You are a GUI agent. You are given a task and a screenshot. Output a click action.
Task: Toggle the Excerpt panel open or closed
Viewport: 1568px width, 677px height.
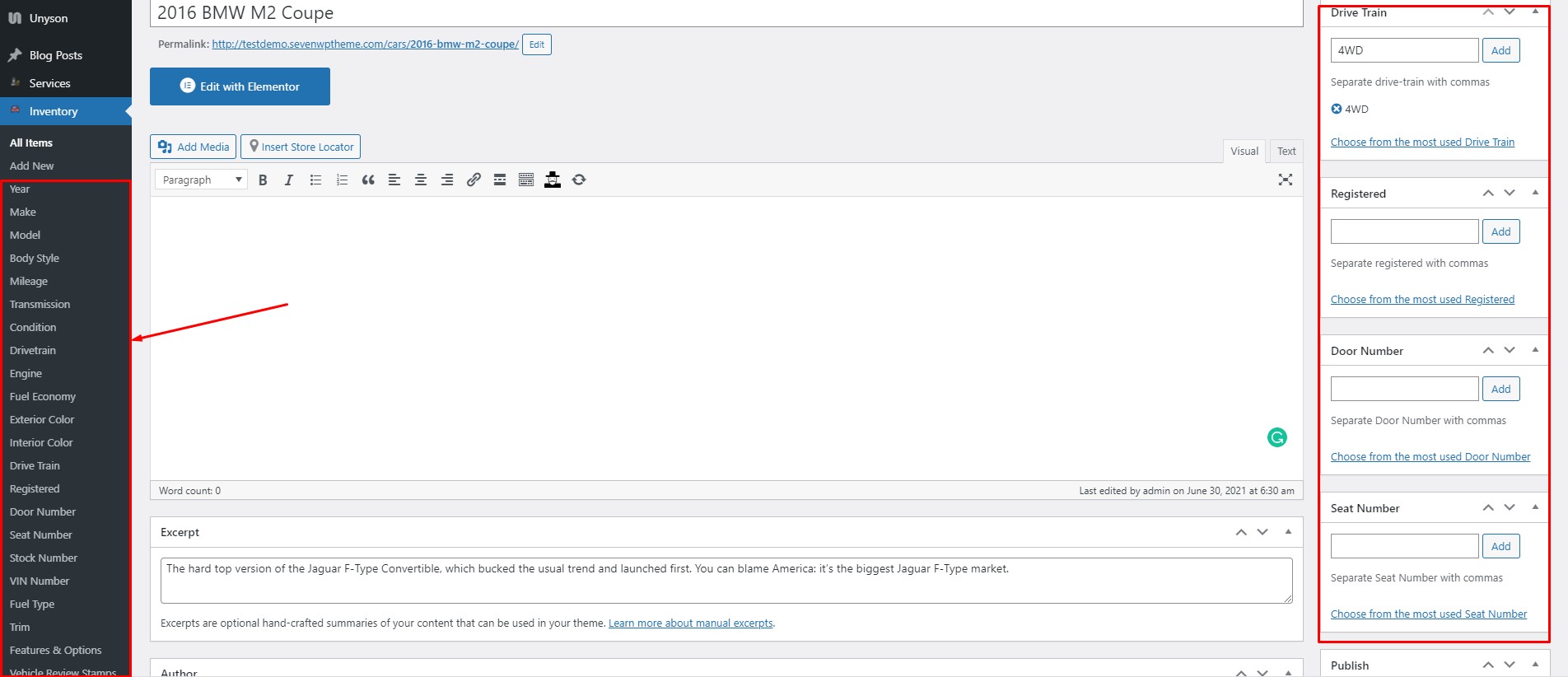(1288, 532)
